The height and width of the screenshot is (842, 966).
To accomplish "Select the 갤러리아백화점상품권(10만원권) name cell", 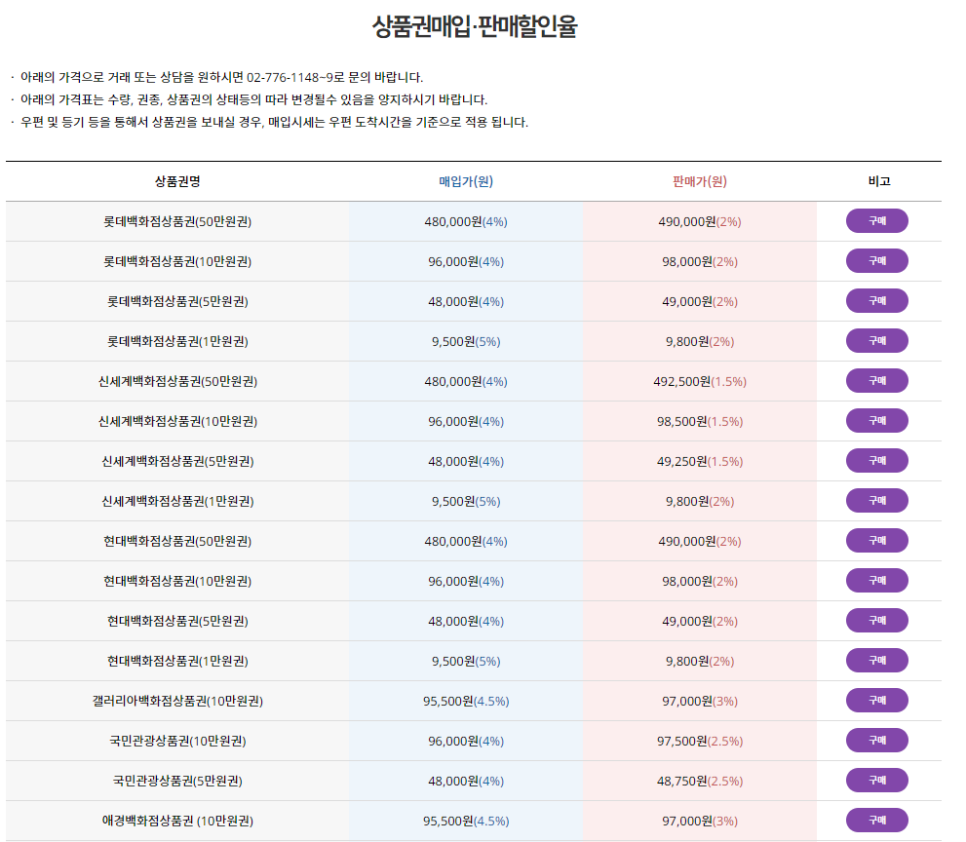I will 177,702.
